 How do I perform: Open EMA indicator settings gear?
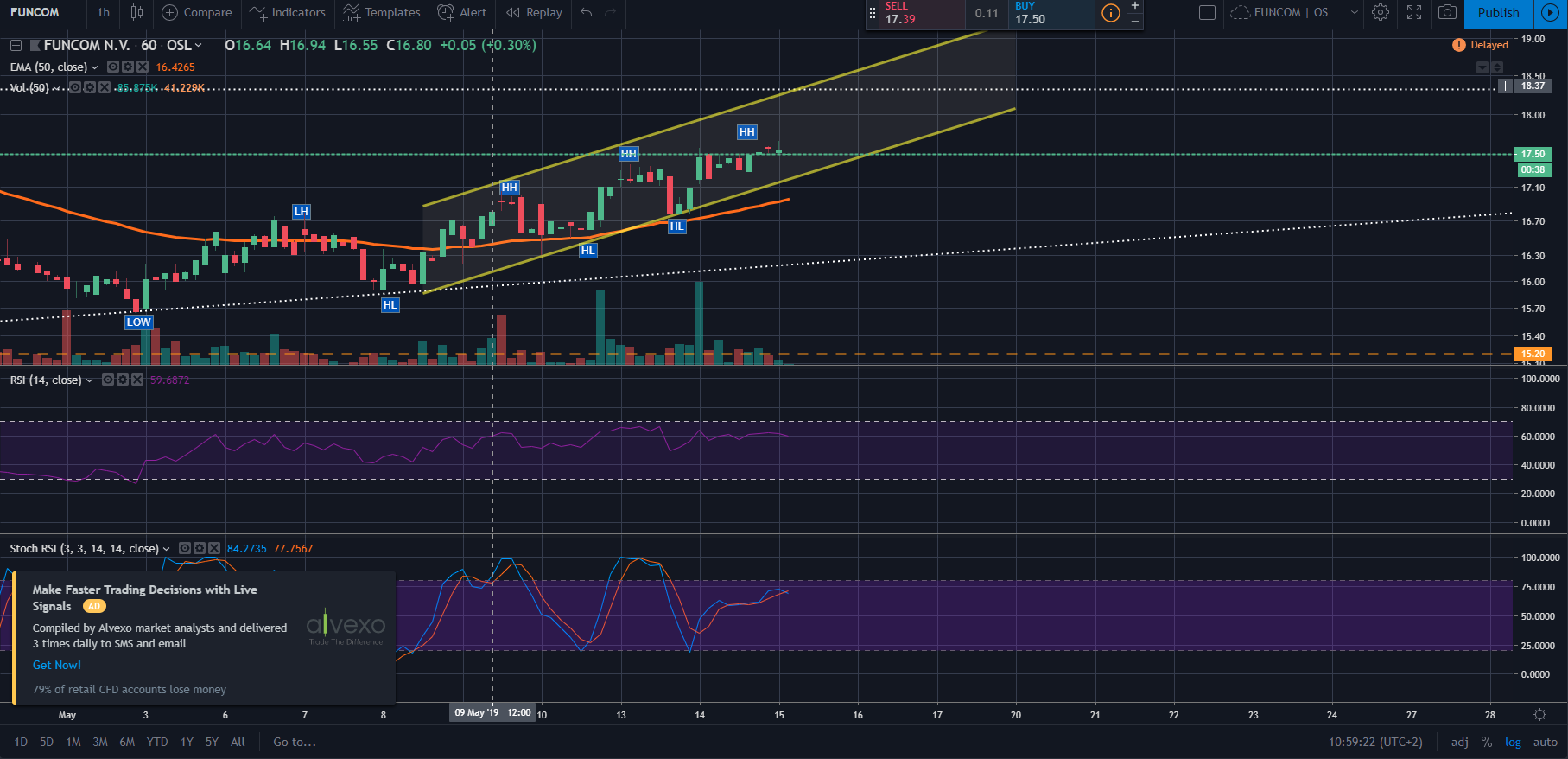(128, 67)
